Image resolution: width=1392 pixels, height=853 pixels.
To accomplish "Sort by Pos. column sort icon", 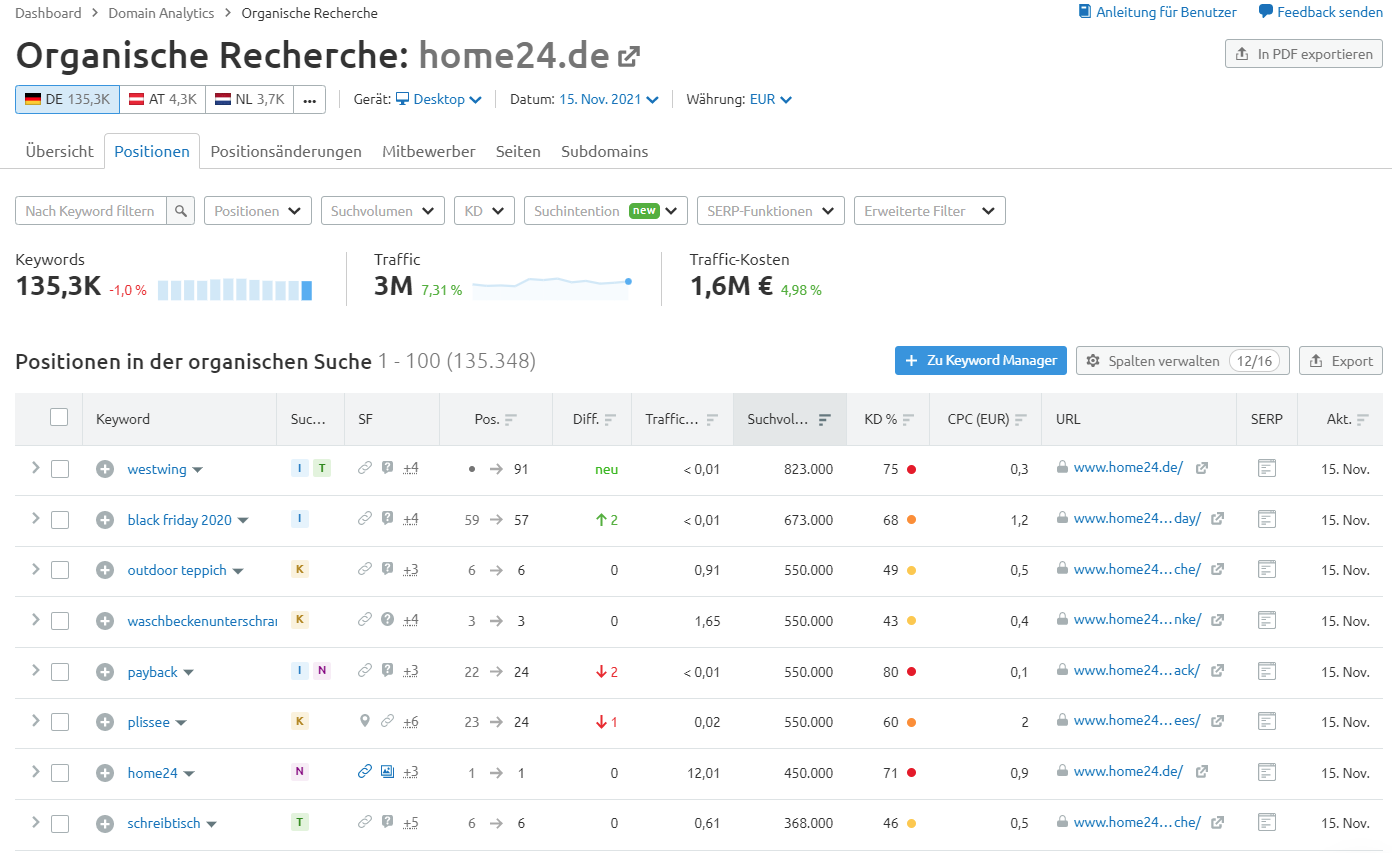I will pos(510,420).
